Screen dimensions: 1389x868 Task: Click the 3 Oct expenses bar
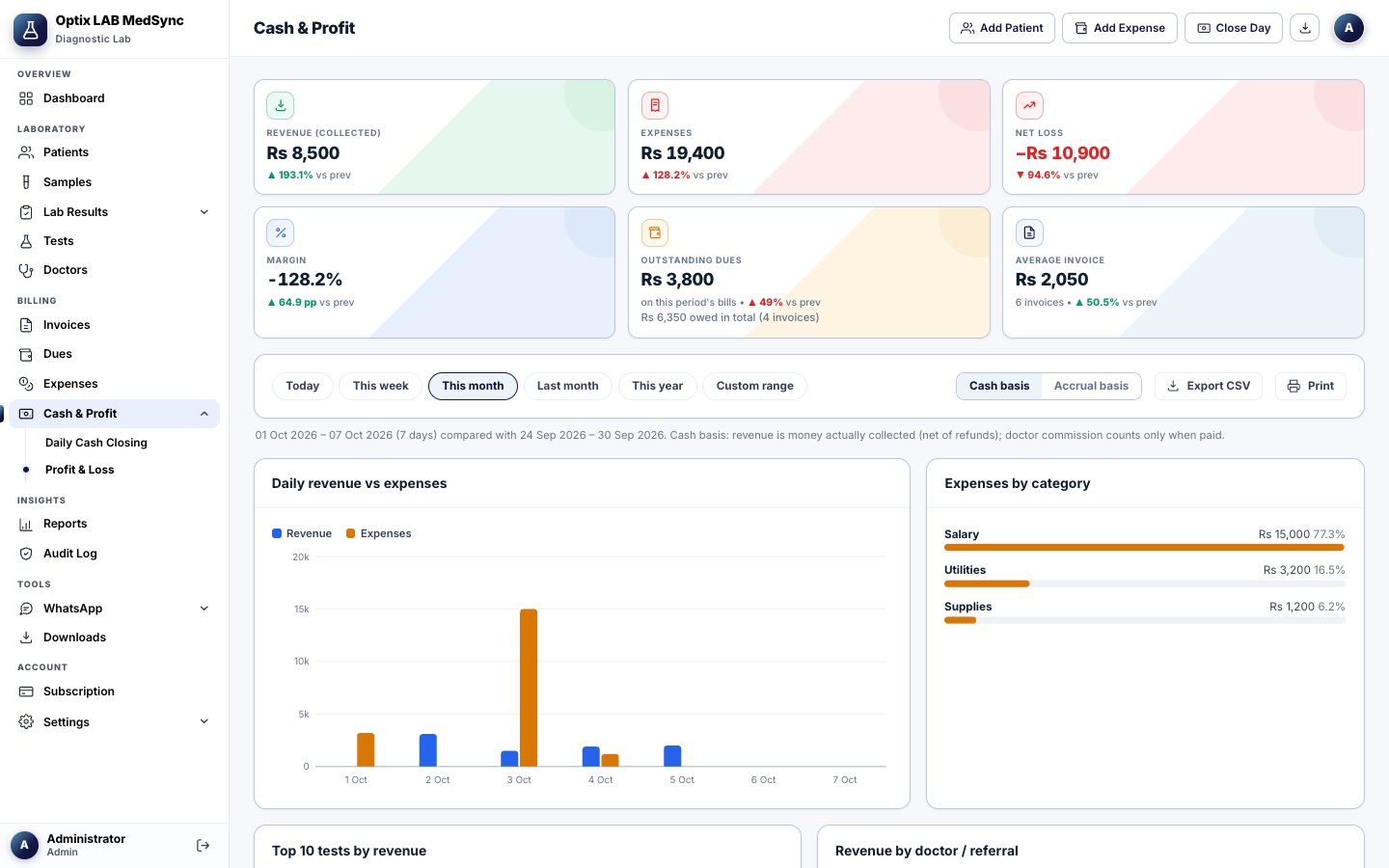click(529, 688)
